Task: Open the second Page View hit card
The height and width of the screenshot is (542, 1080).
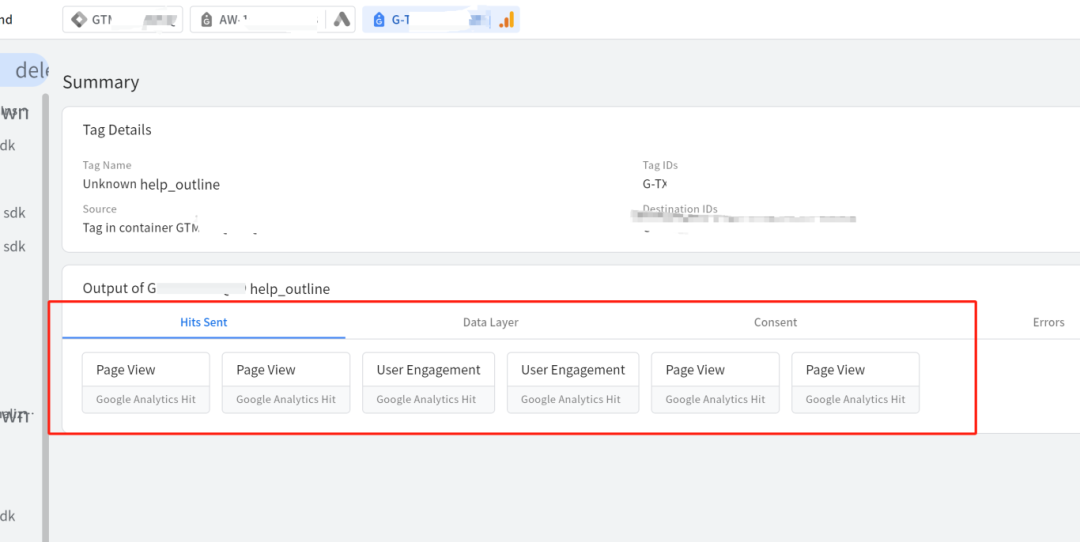Action: point(286,383)
